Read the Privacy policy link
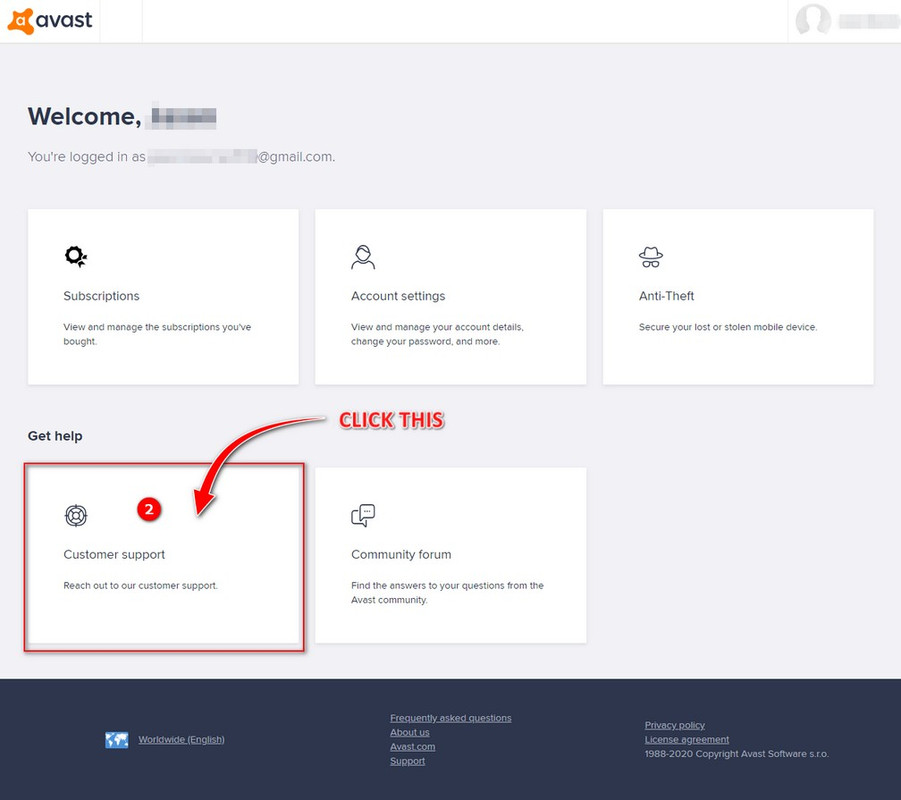Image resolution: width=901 pixels, height=800 pixels. click(x=675, y=725)
